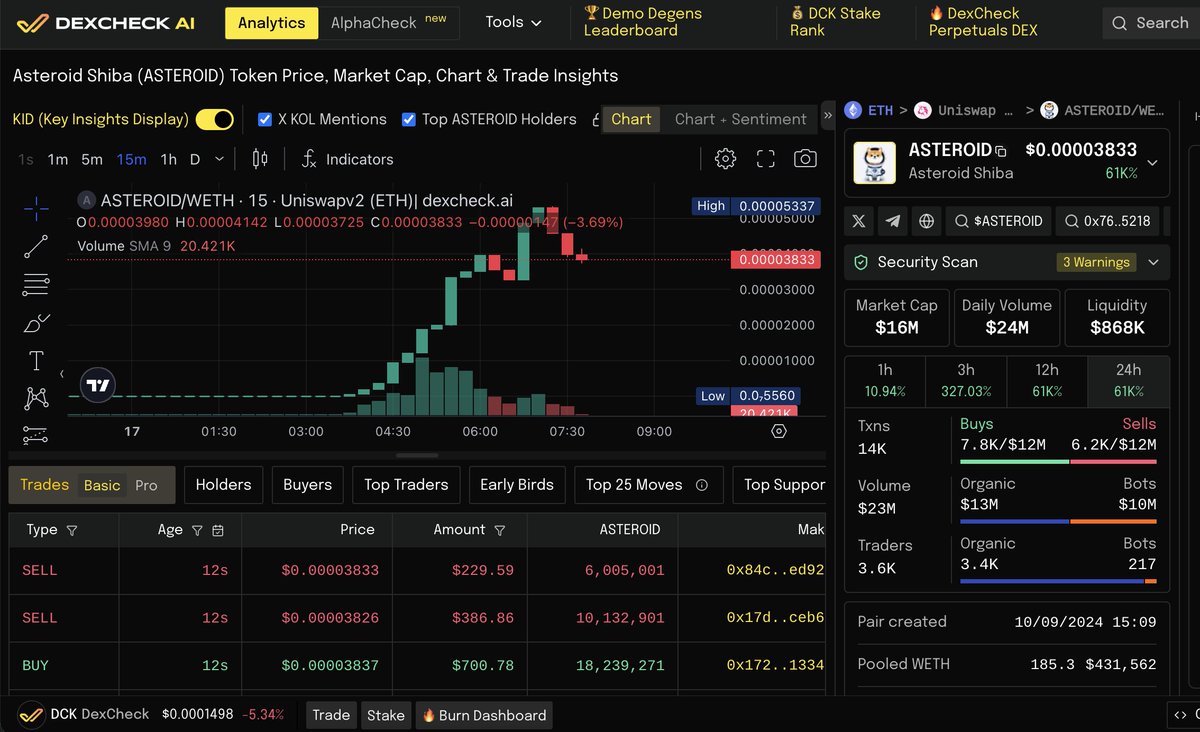View the 3 Warnings badge
The width and height of the screenshot is (1200, 732).
coord(1097,262)
